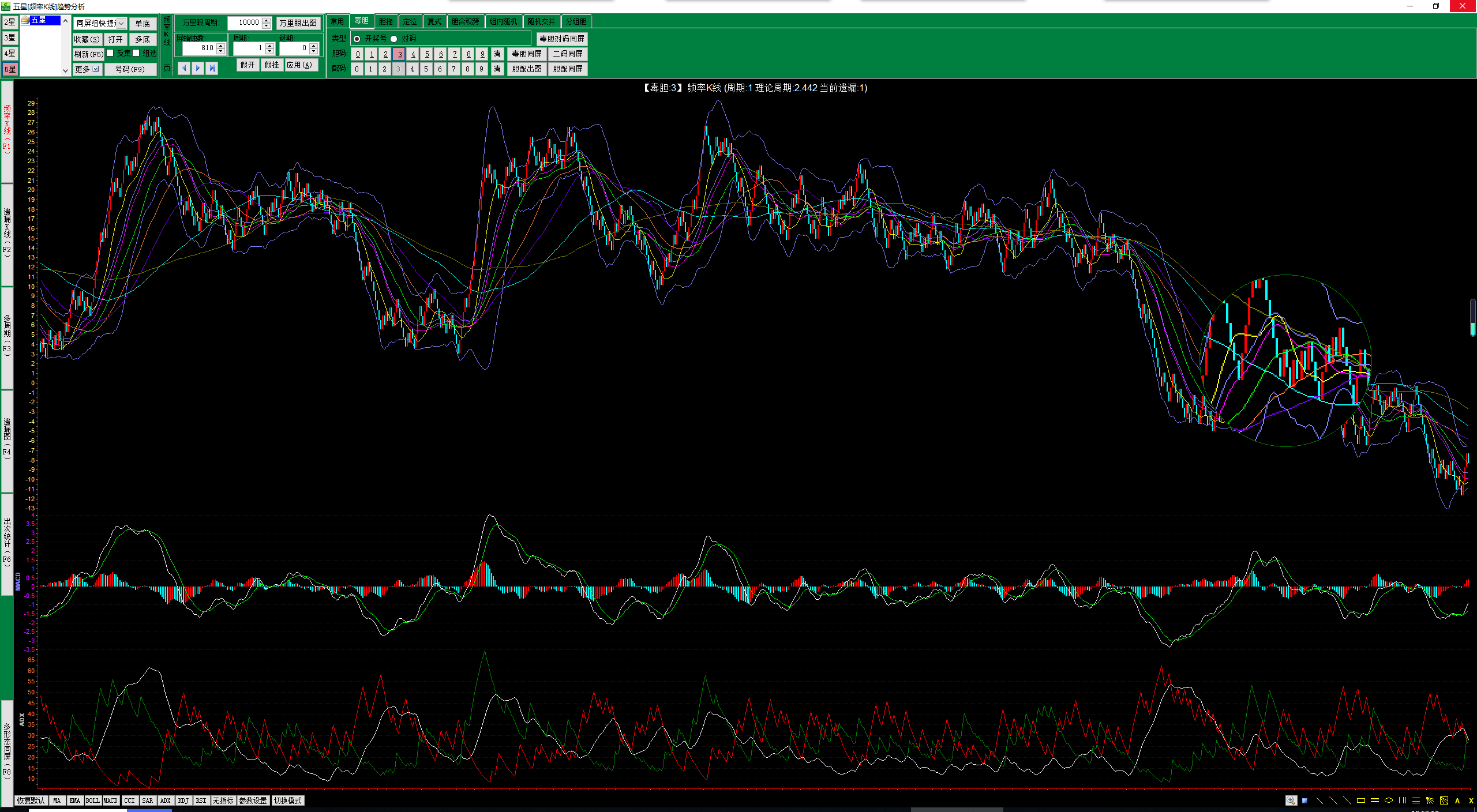1477x812 pixels.
Task: Open the 同屏组快捷 dropdown
Action: [x=121, y=23]
